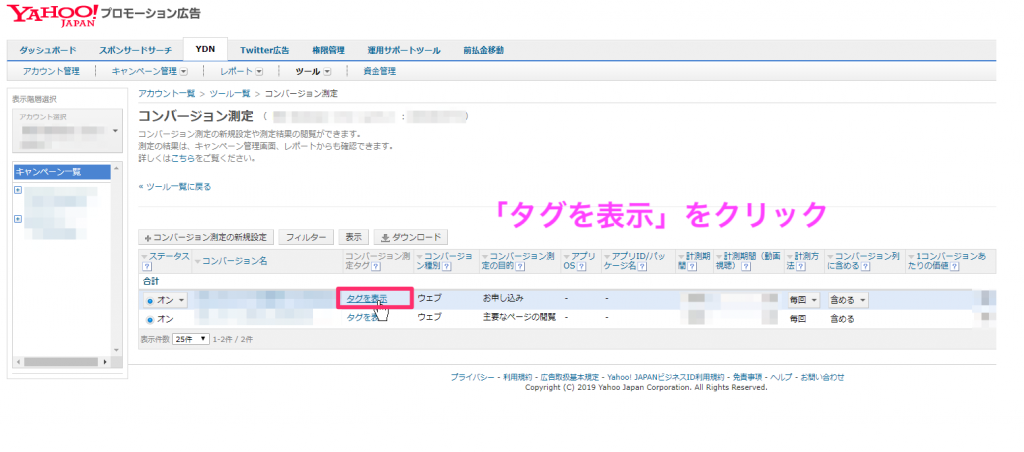
Task: Open ツール submenu arrow
Action: pyautogui.click(x=327, y=72)
